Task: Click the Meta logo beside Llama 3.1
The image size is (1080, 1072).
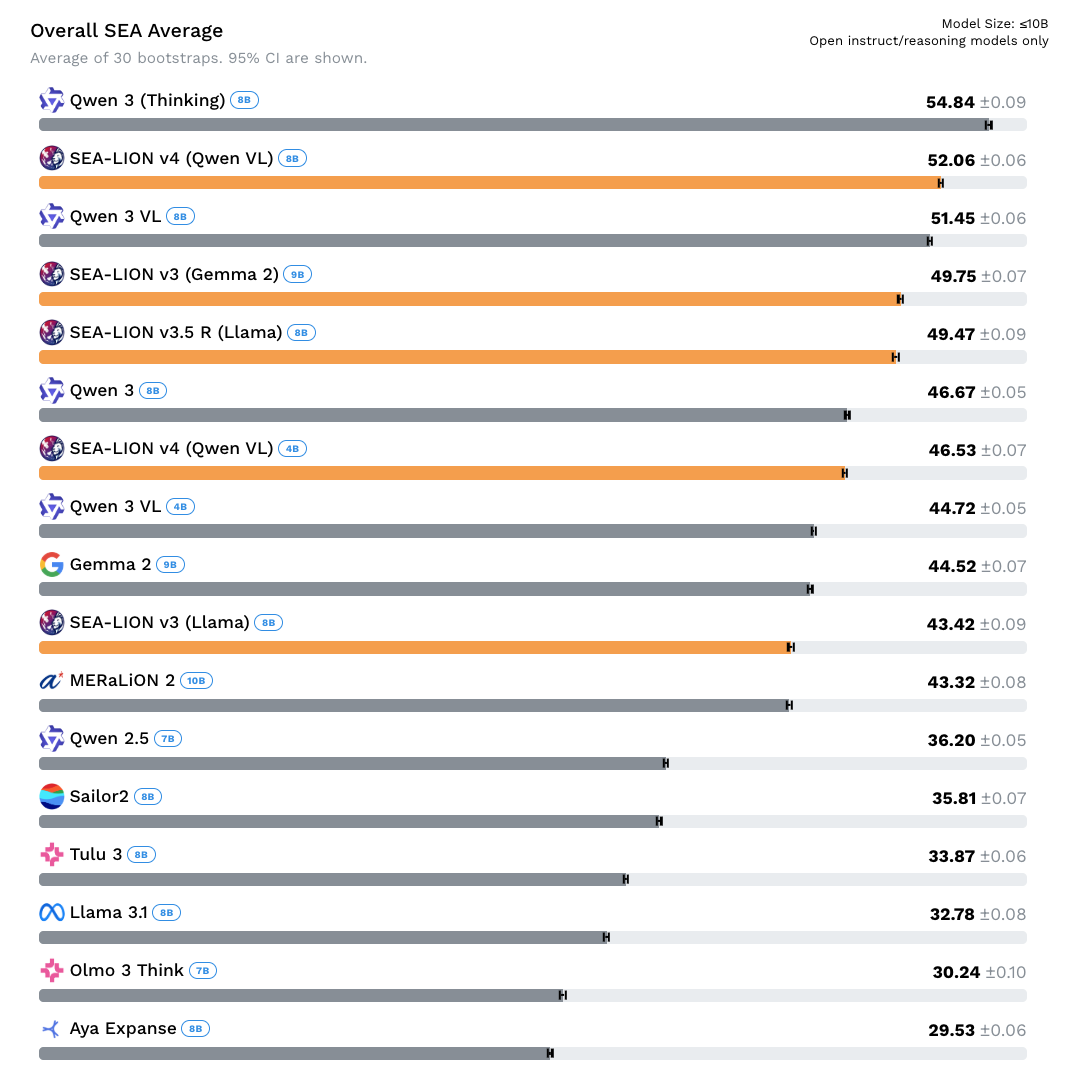Action: point(52,912)
